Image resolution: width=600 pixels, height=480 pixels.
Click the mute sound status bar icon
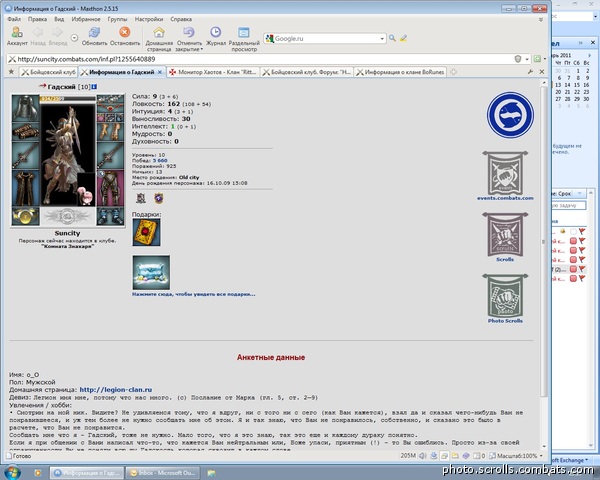[422, 456]
